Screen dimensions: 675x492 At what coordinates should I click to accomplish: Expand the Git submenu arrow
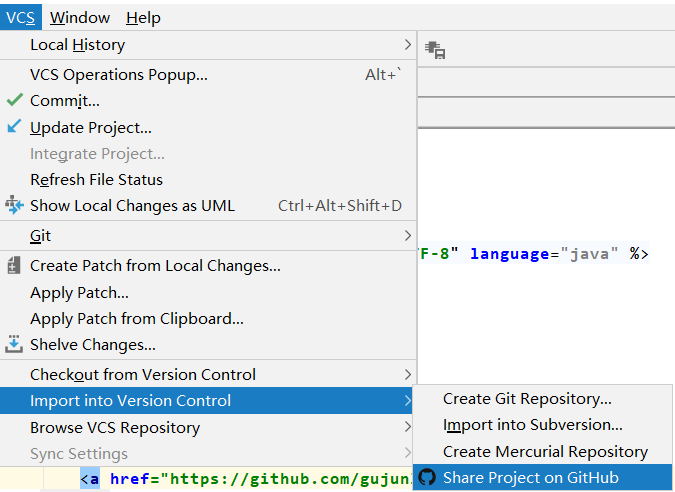pos(407,236)
